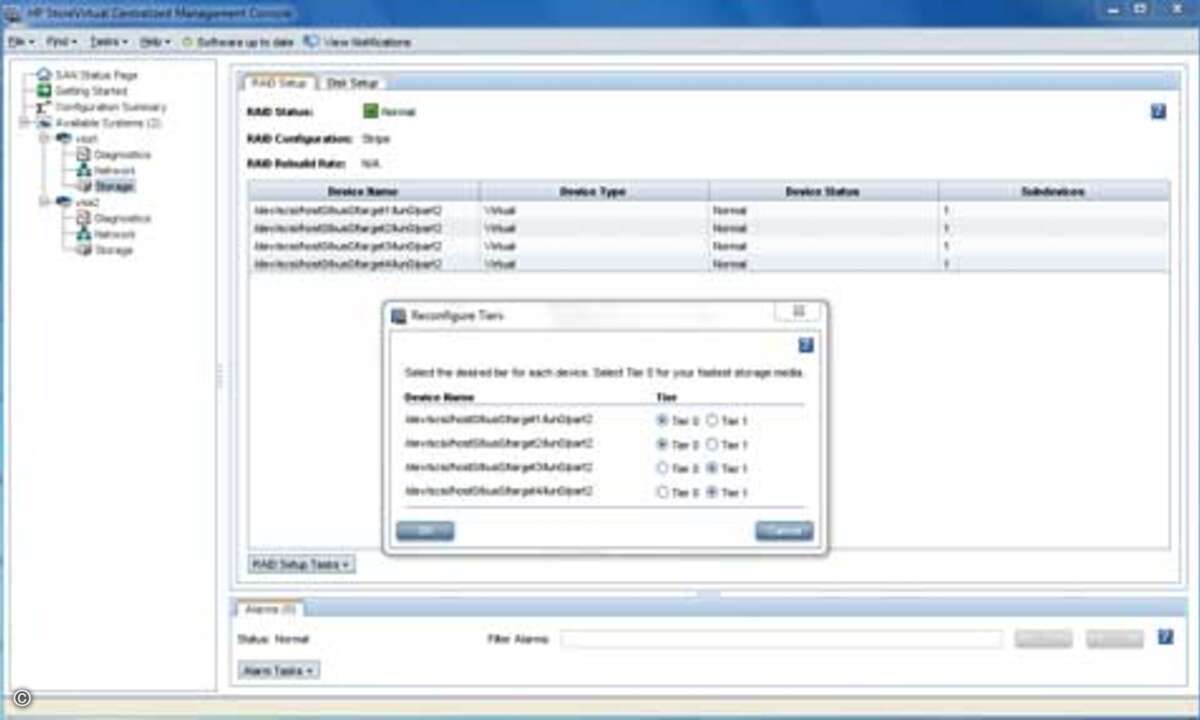Select Tier 0 for target3 device

coord(662,468)
